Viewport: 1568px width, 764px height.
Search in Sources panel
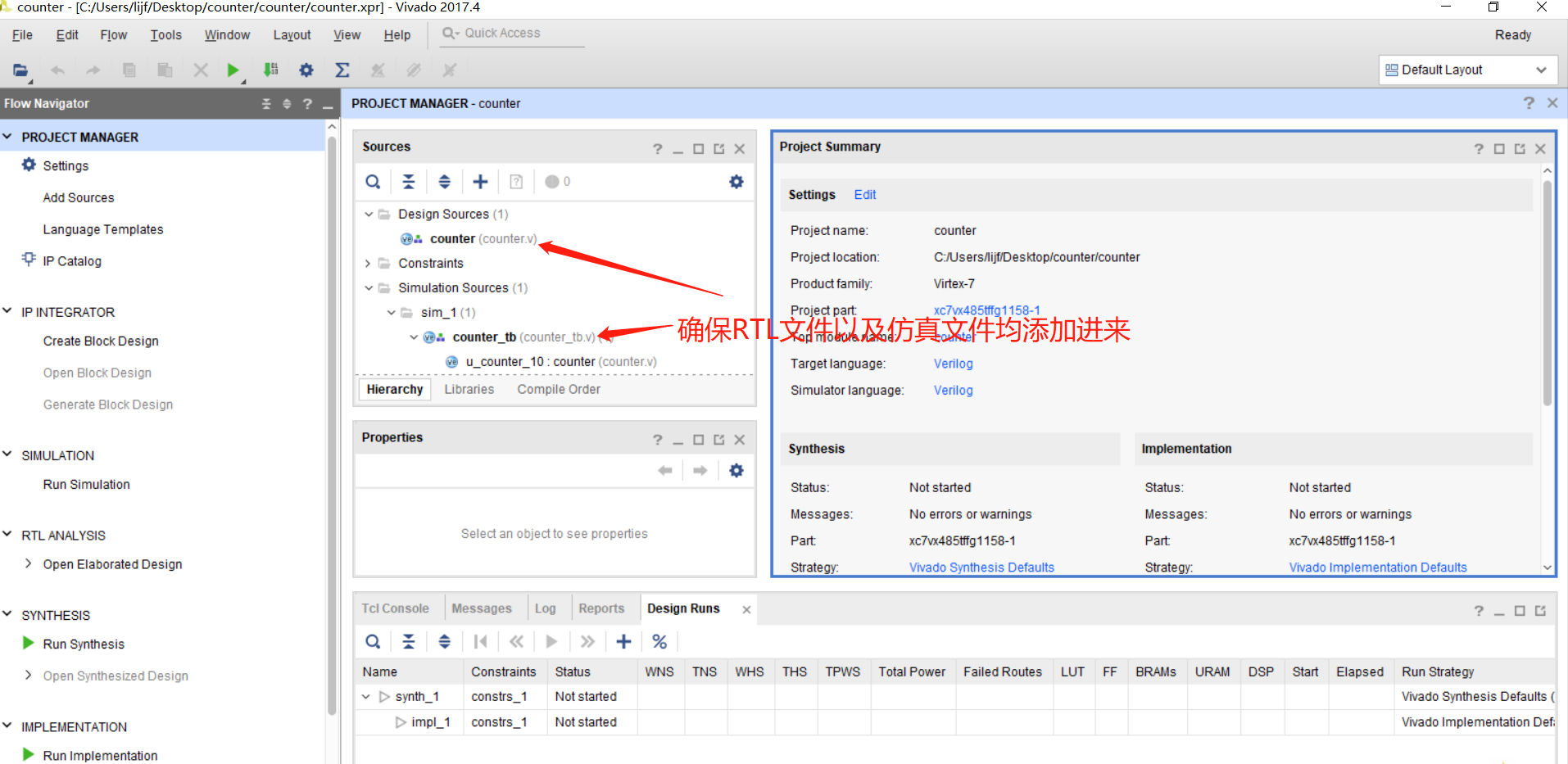373,182
